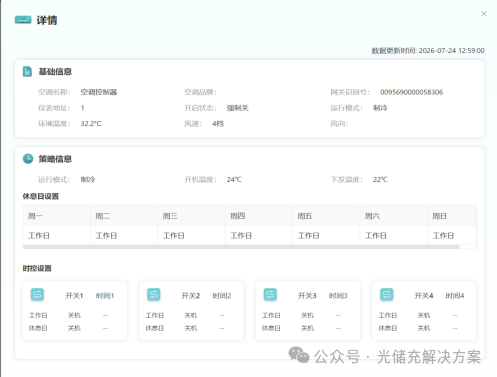Click the 基础信息 section heading

(x=55, y=71)
